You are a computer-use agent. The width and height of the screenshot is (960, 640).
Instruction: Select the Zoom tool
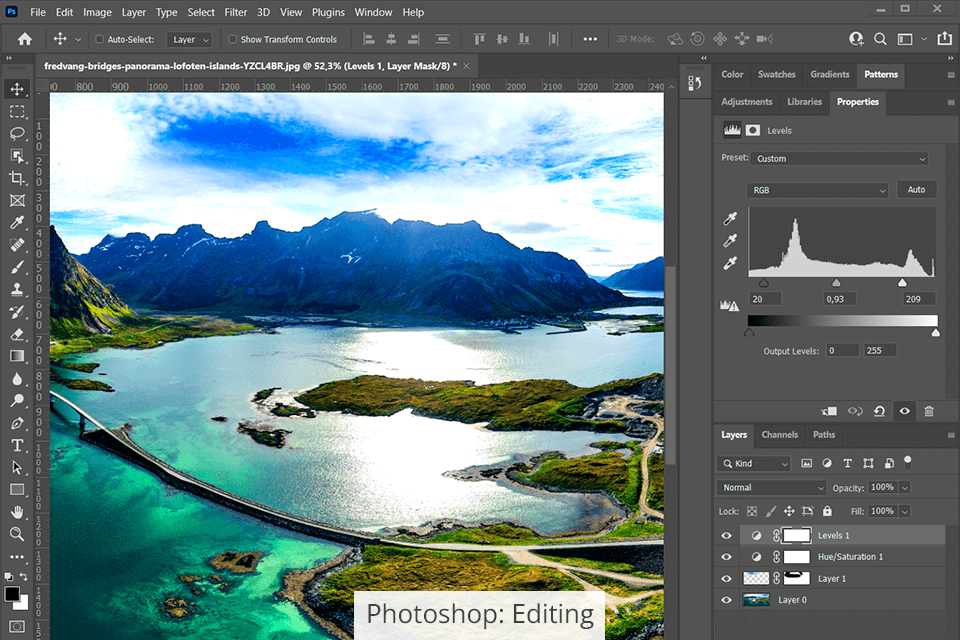tap(17, 534)
